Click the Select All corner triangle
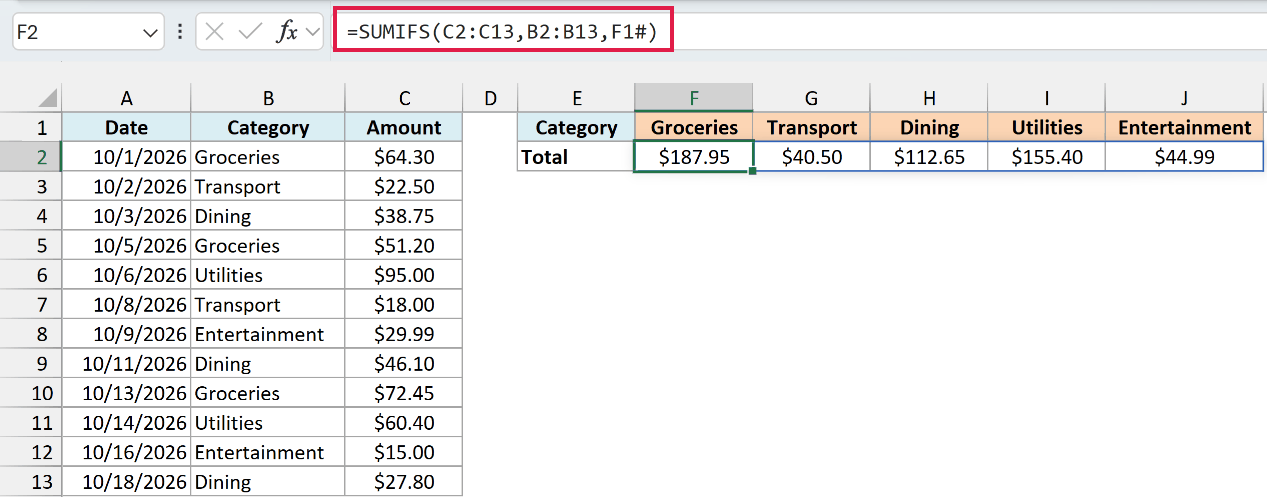Viewport: 1267px width, 497px height. 47,99
